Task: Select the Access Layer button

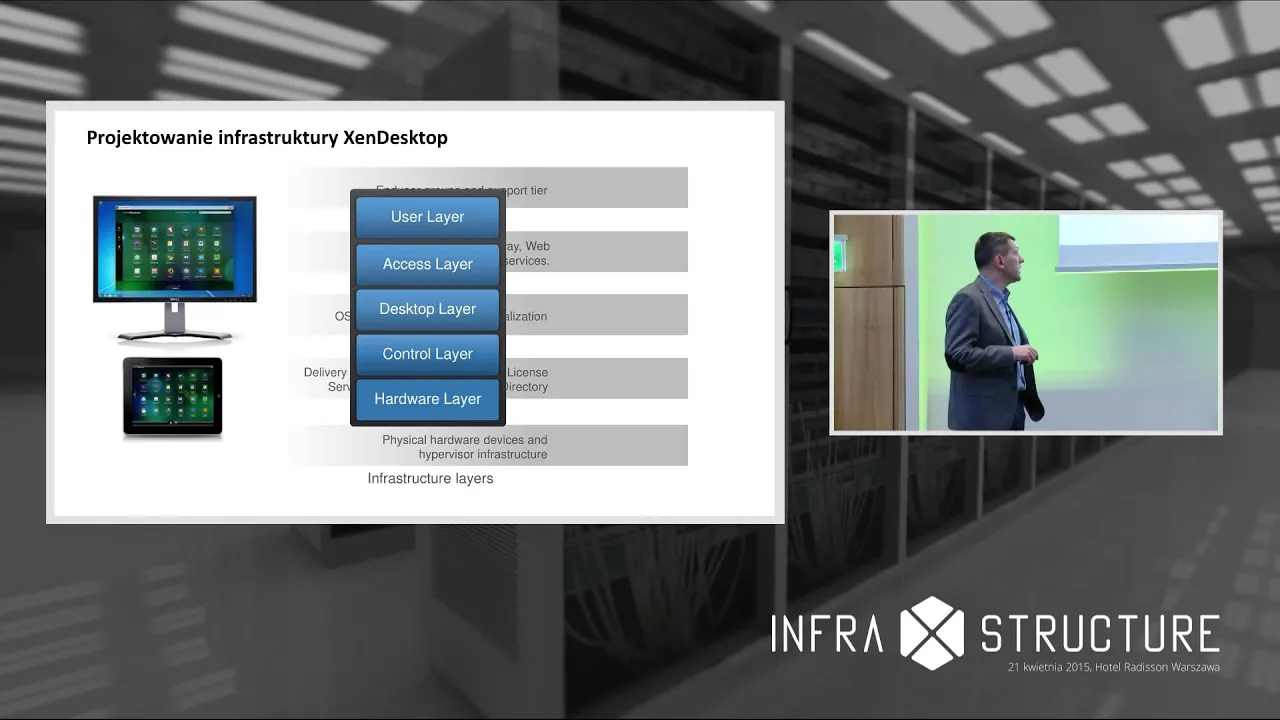Action: tap(427, 264)
